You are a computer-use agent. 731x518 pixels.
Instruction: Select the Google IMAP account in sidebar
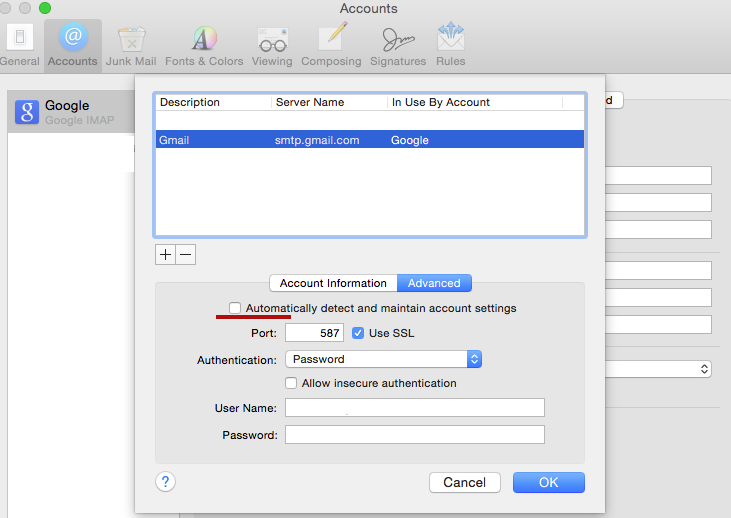(71, 112)
